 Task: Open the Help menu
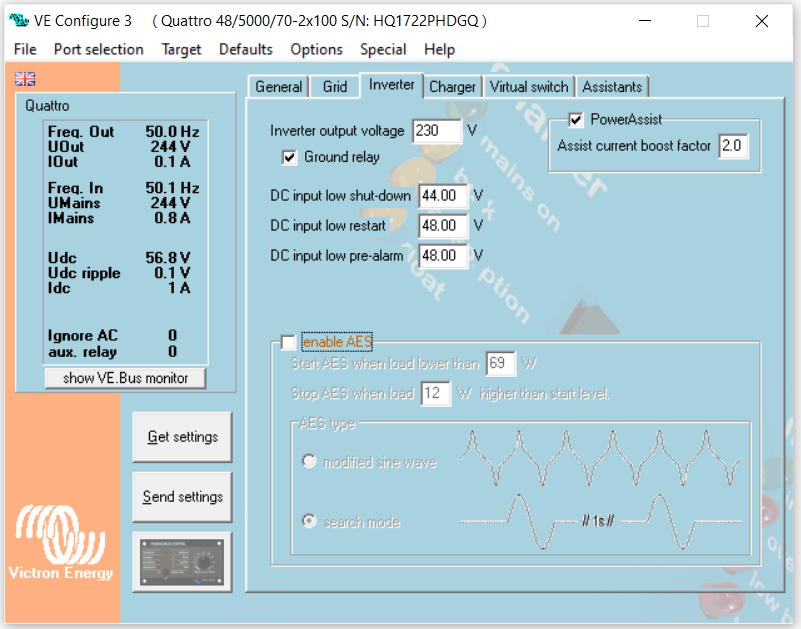pos(439,50)
